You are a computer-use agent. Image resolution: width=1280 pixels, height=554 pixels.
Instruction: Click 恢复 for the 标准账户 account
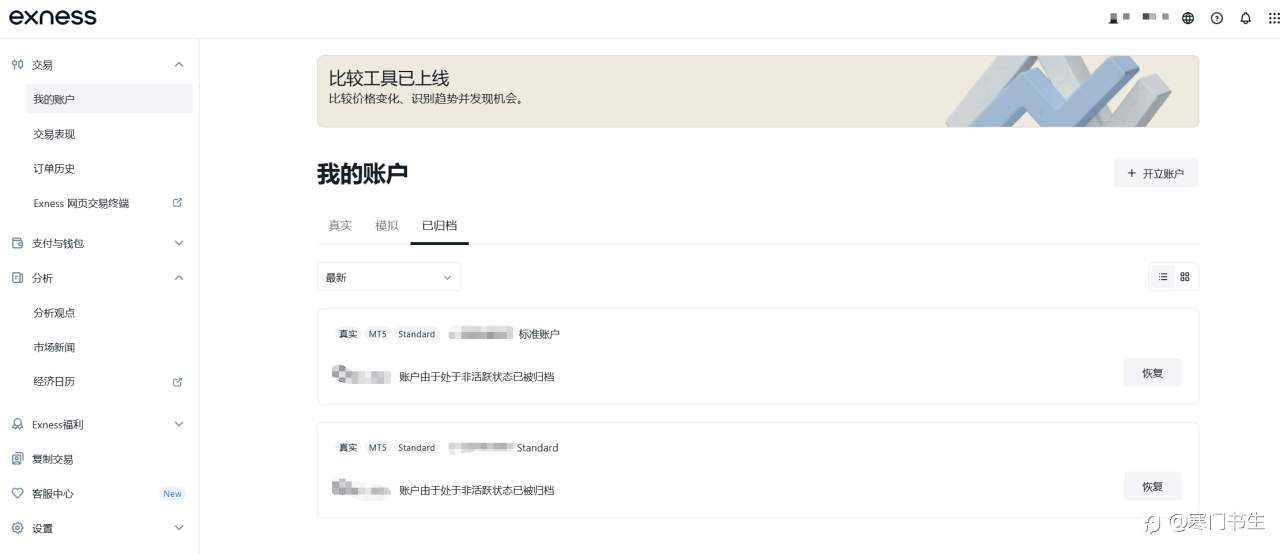[x=1152, y=373]
